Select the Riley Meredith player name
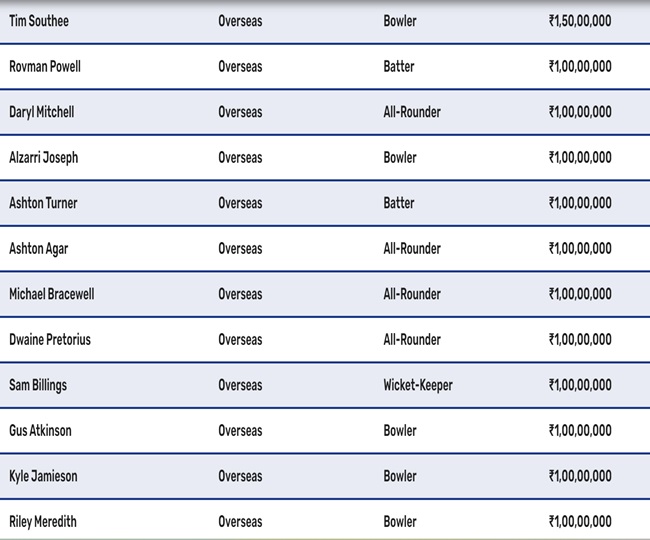The image size is (650, 540). point(43,522)
